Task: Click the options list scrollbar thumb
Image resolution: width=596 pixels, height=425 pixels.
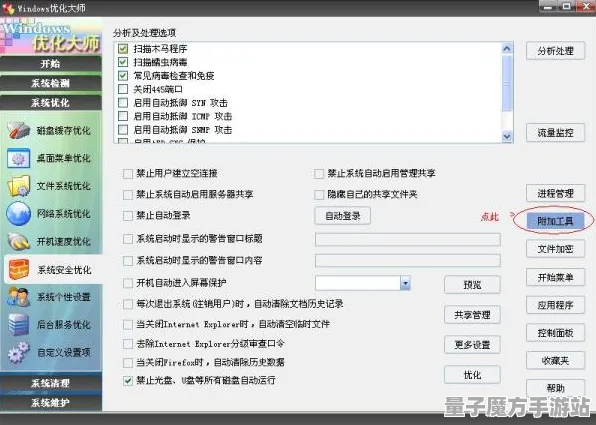Action: click(x=507, y=83)
